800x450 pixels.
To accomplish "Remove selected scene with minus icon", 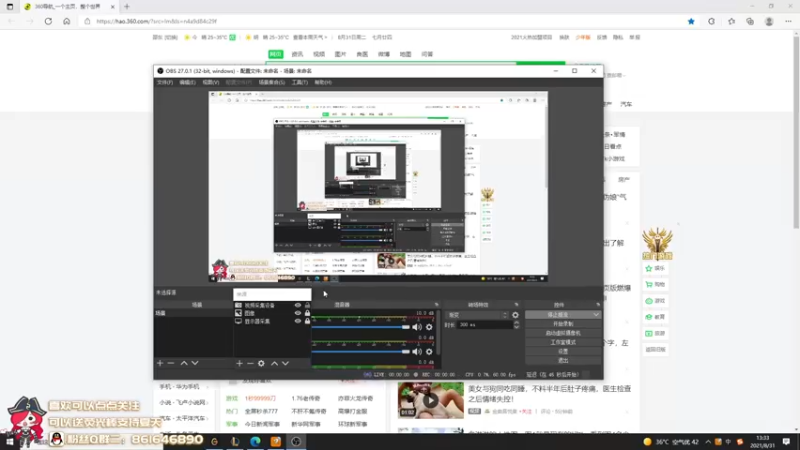I will 171,363.
